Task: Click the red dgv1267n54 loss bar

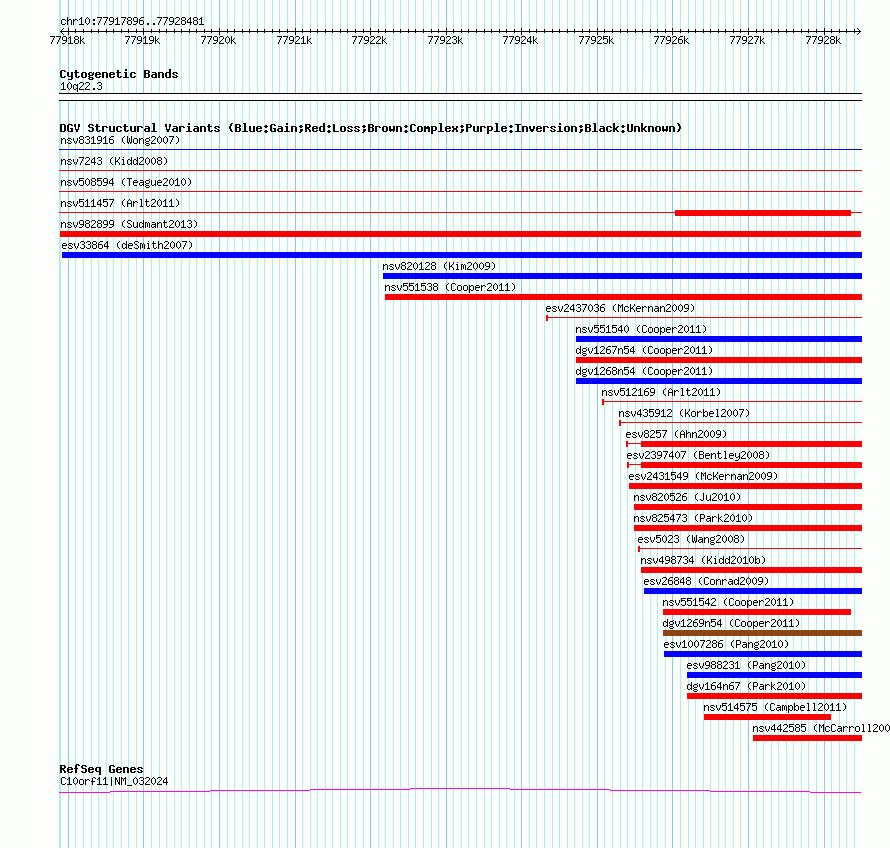Action: pos(719,360)
